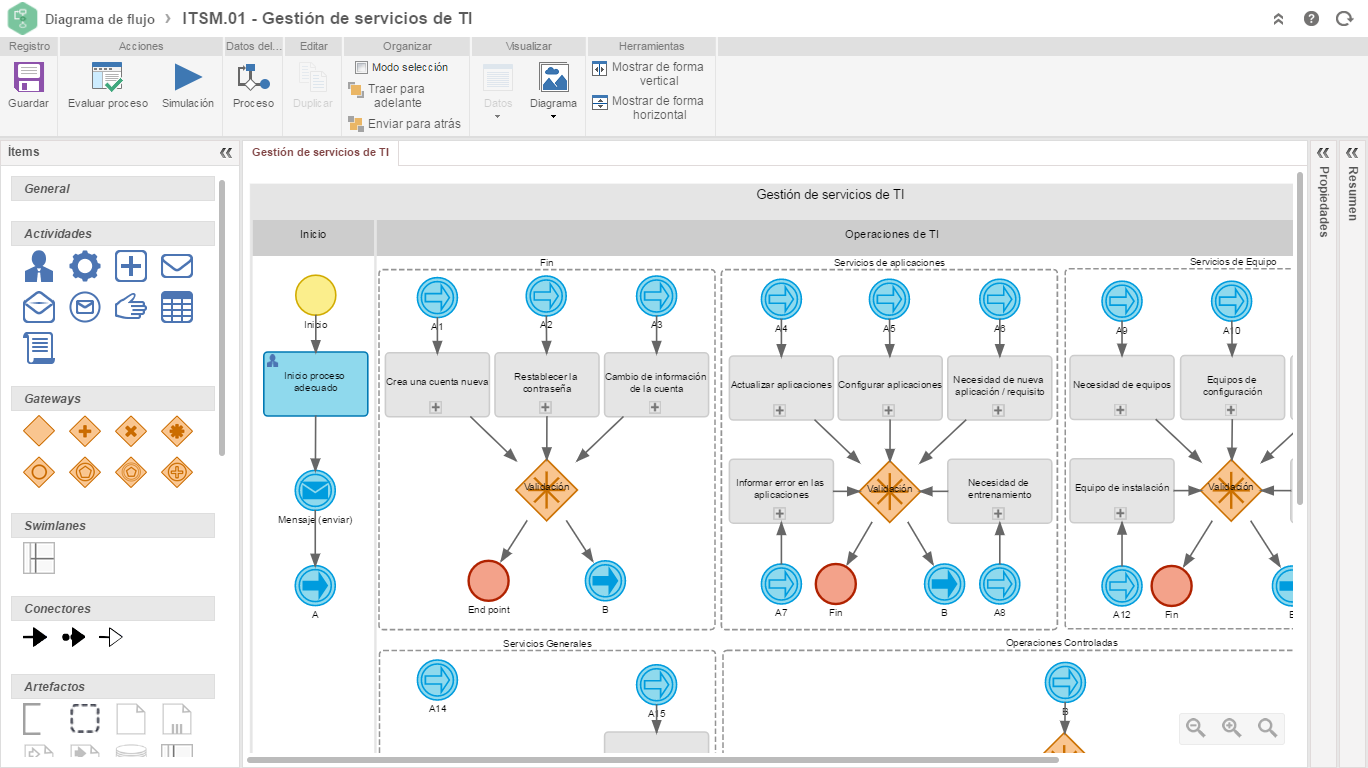
Task: Click the zoom out magnifier
Action: pyautogui.click(x=1195, y=728)
